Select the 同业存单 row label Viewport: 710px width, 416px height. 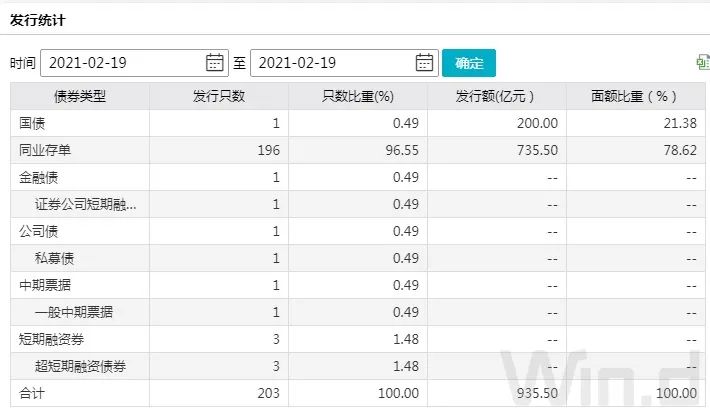pyautogui.click(x=45, y=150)
